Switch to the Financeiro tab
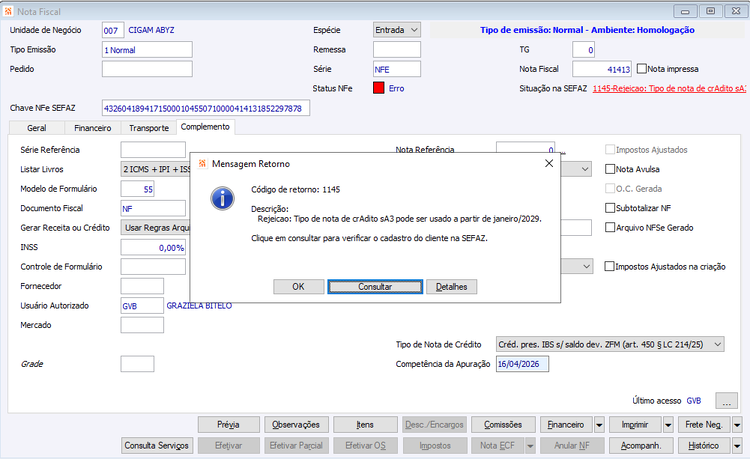The image size is (750, 459). coord(92,128)
